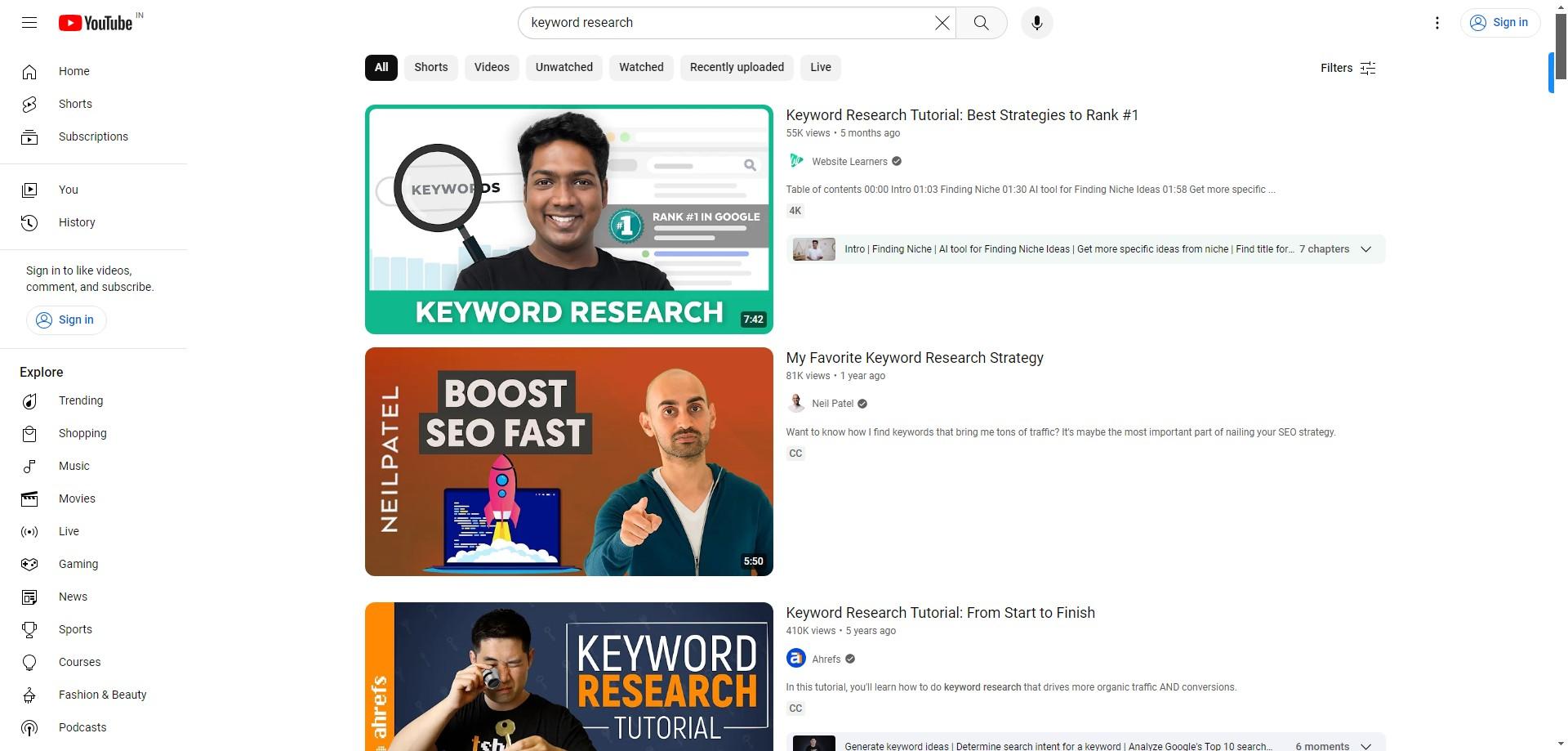The height and width of the screenshot is (751, 1568).
Task: Open 'Keyword Research Tutorial: Best Strategies' title
Action: (962, 115)
